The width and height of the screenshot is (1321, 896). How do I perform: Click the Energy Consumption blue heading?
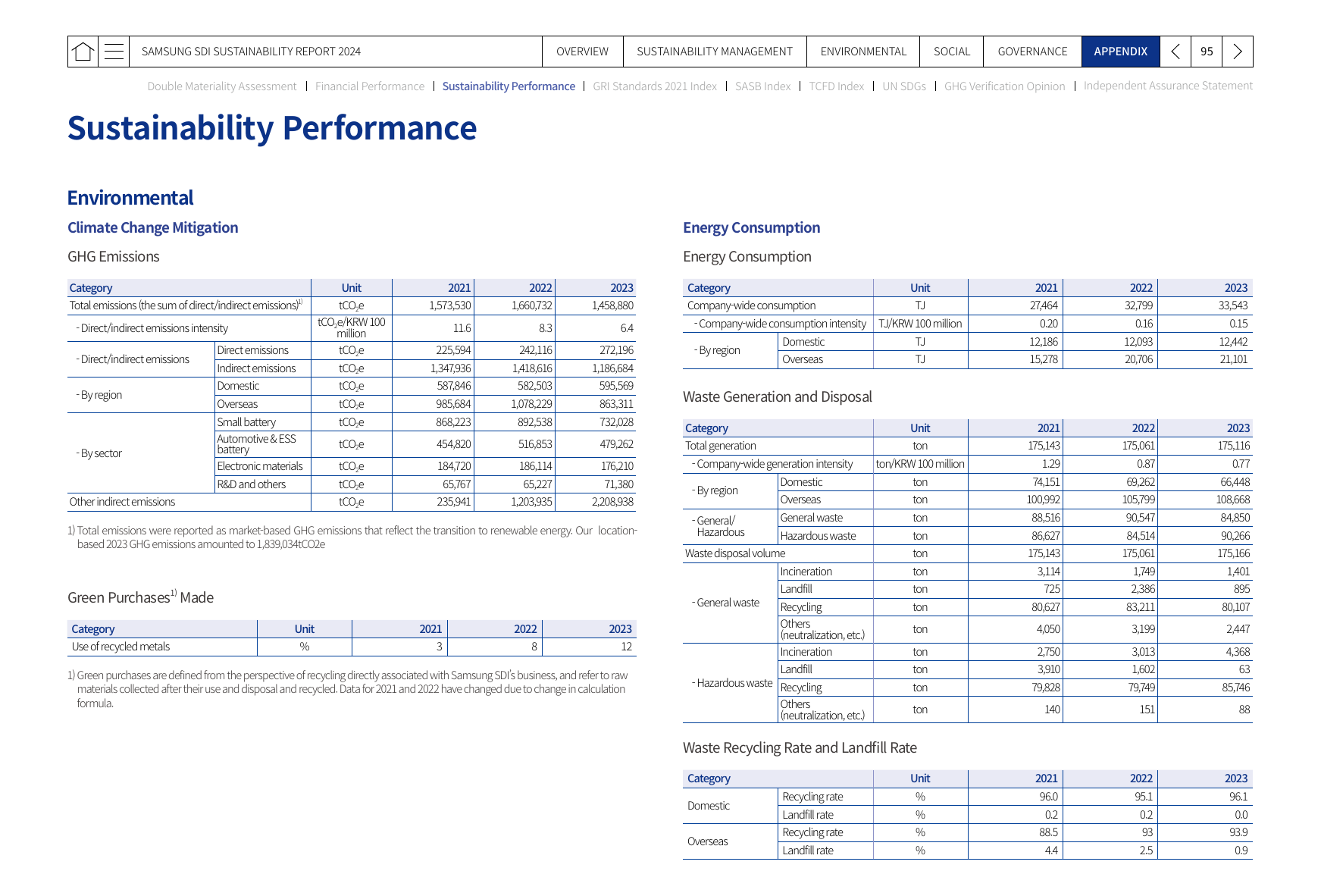[751, 227]
